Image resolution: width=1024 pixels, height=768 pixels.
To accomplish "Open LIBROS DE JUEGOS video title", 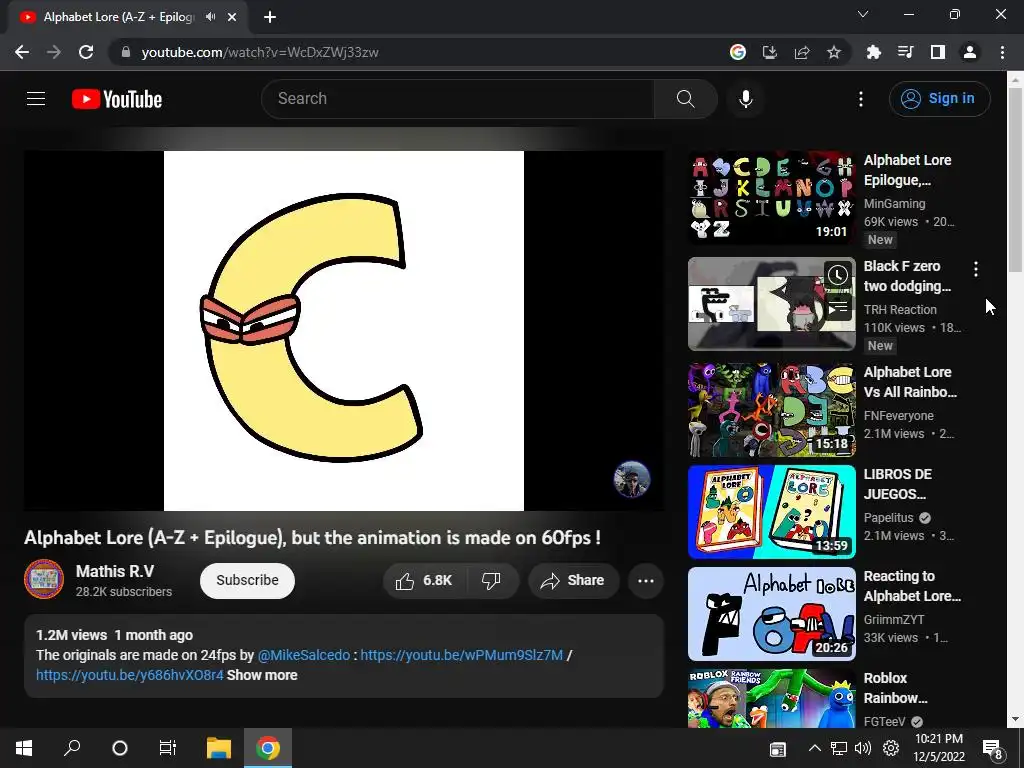I will tap(897, 484).
